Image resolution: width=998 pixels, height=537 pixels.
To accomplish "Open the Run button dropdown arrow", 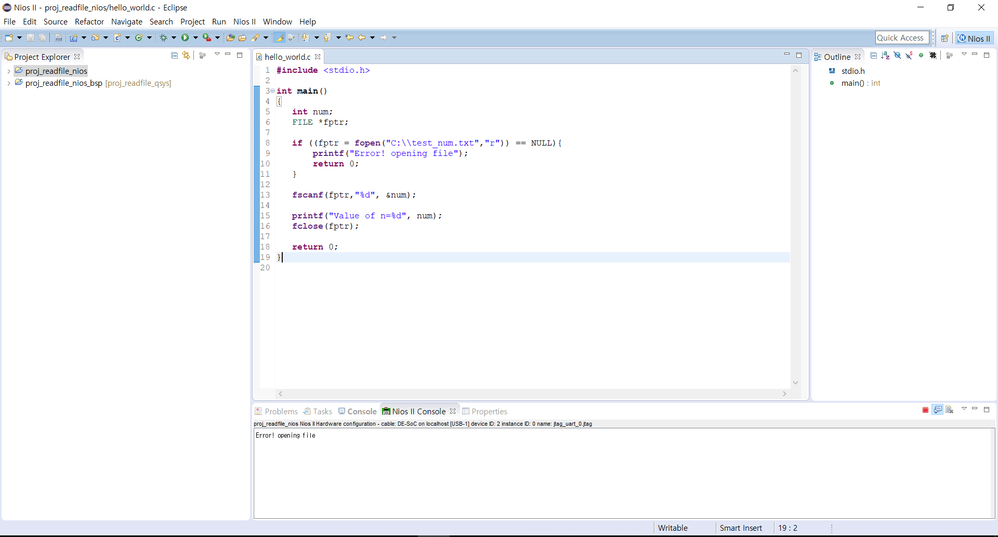I will point(195,38).
